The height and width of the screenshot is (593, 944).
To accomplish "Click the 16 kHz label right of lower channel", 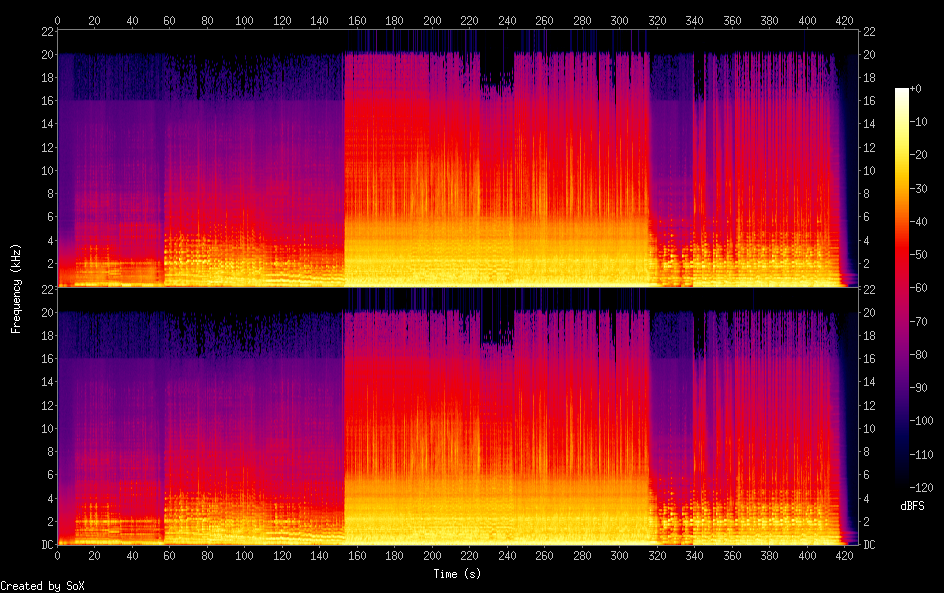I will [870, 359].
